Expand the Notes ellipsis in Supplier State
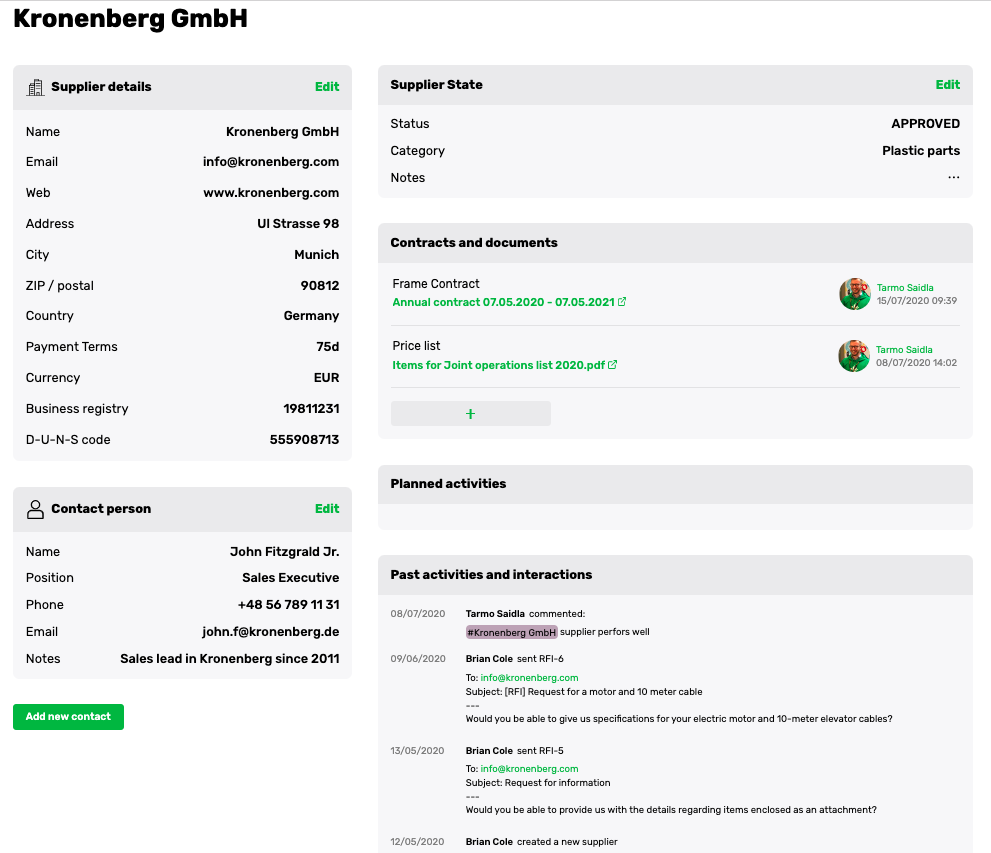991x853 pixels. [953, 178]
